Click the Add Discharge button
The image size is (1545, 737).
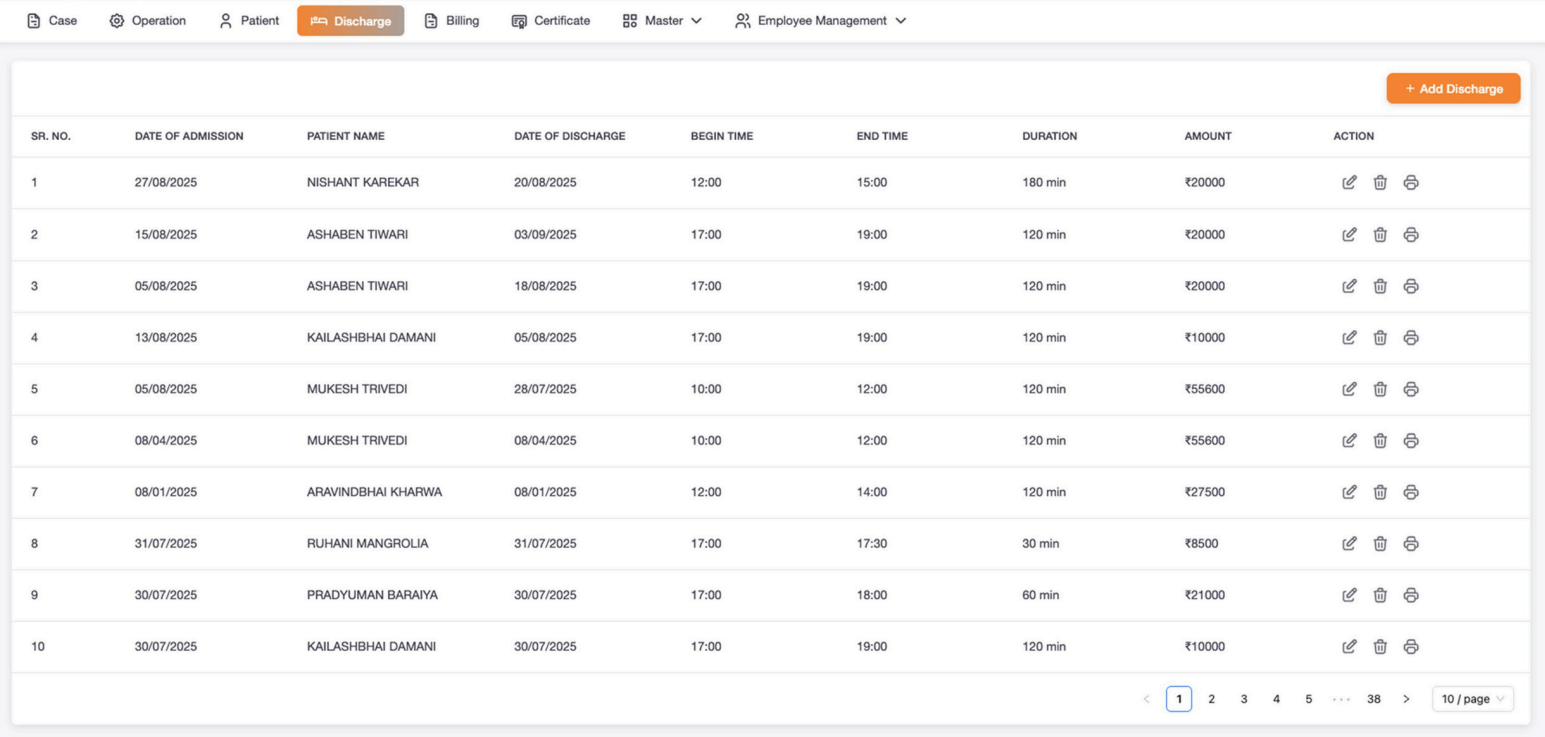1452,89
